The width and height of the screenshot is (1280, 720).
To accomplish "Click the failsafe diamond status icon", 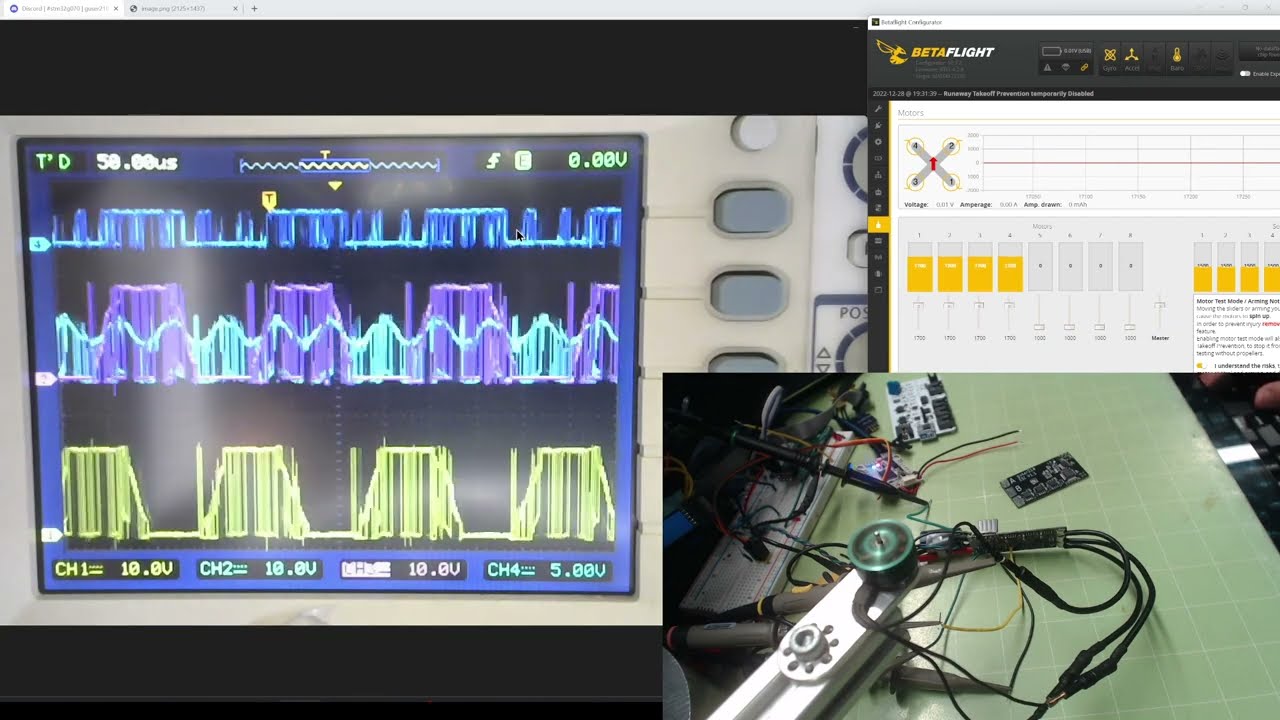I will (x=1065, y=68).
